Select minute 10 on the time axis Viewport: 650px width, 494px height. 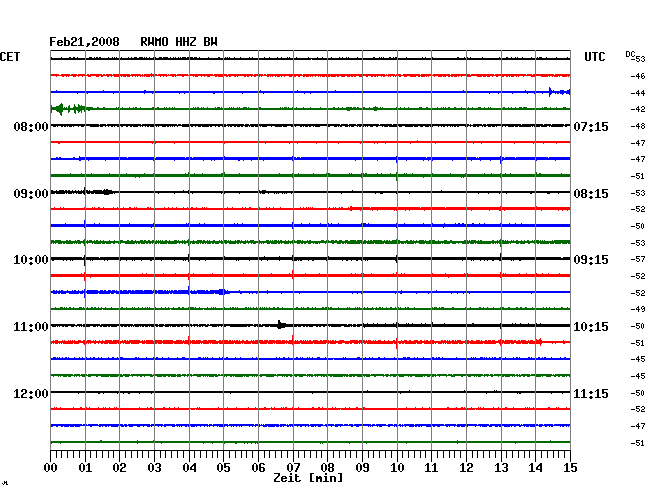397,467
